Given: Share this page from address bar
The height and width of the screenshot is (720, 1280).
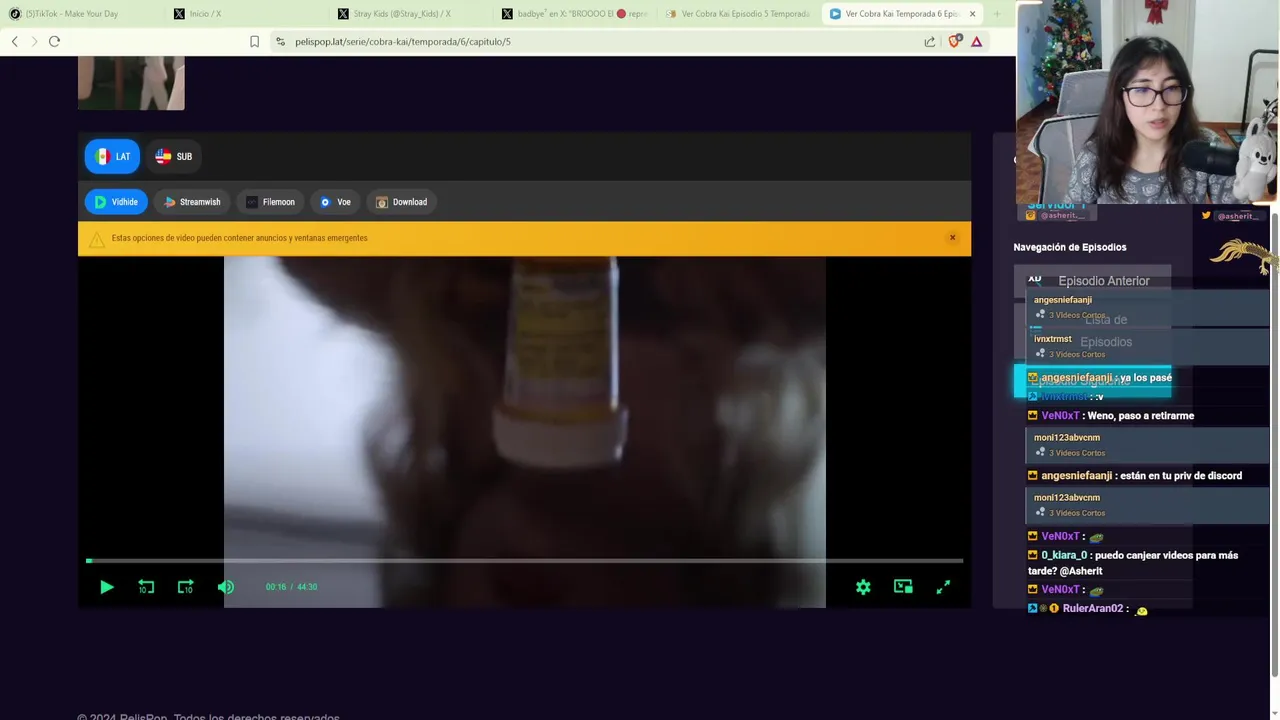Looking at the screenshot, I should (930, 41).
